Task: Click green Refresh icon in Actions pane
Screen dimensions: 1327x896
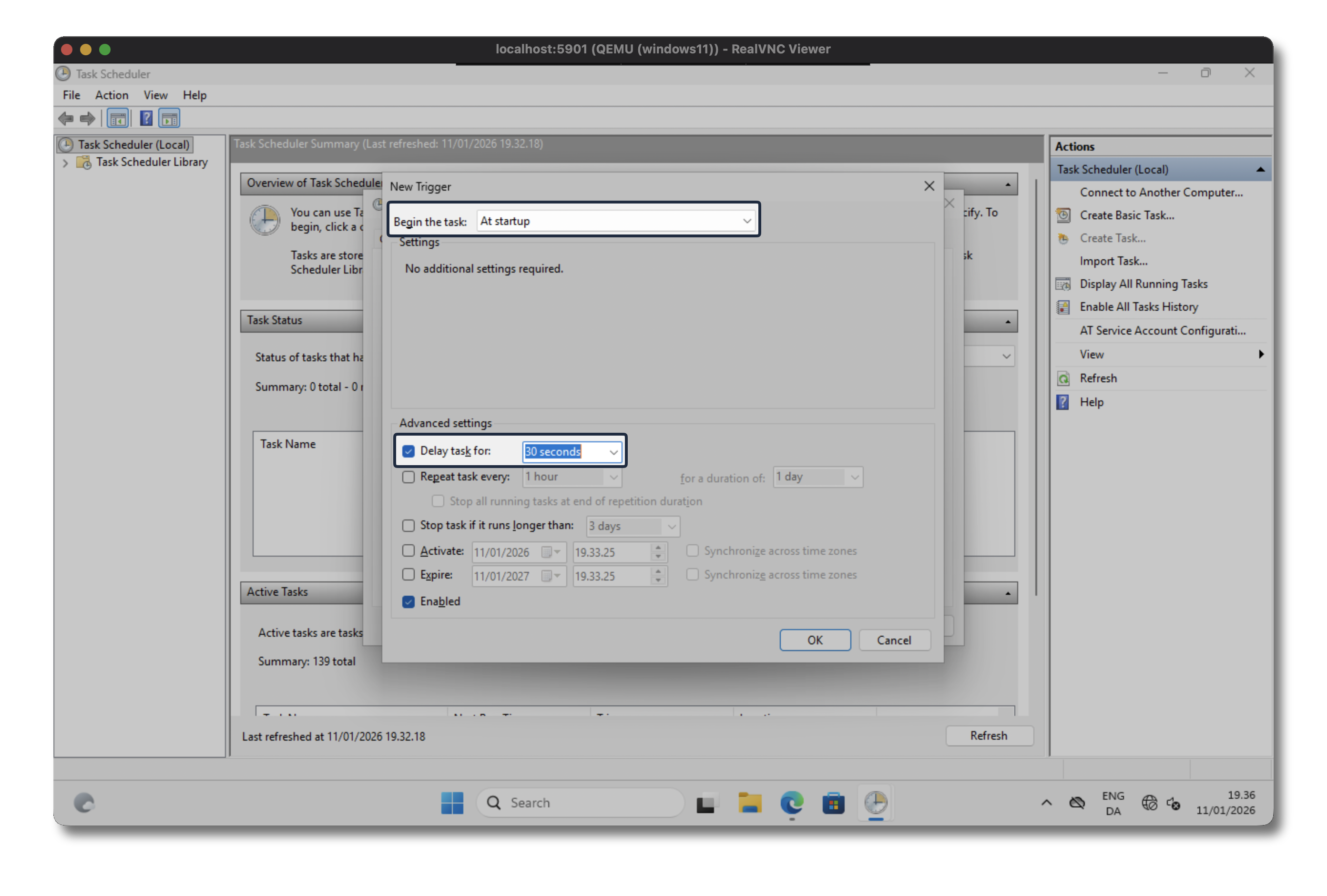Action: (1063, 378)
